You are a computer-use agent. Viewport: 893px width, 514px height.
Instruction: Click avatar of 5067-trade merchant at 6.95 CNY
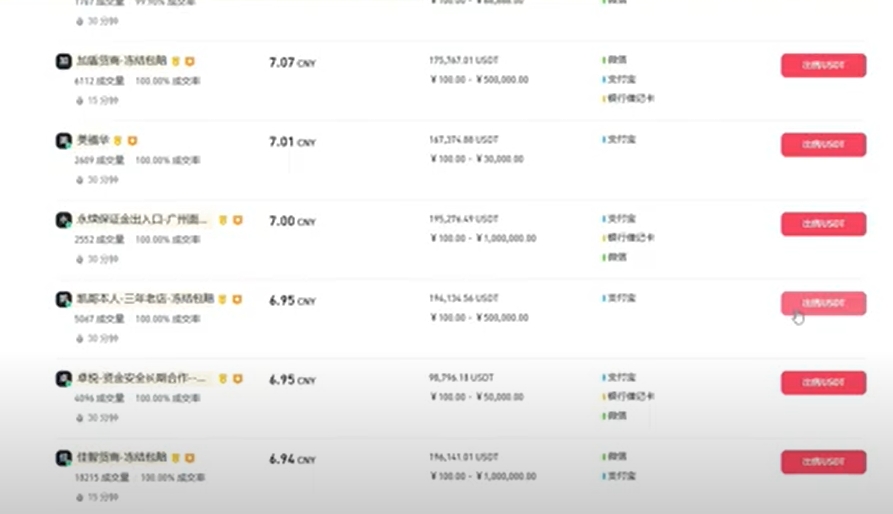(x=63, y=299)
